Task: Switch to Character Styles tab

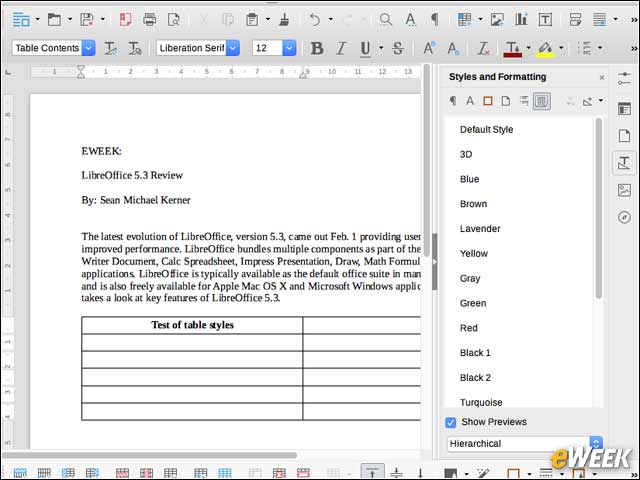Action: 470,101
